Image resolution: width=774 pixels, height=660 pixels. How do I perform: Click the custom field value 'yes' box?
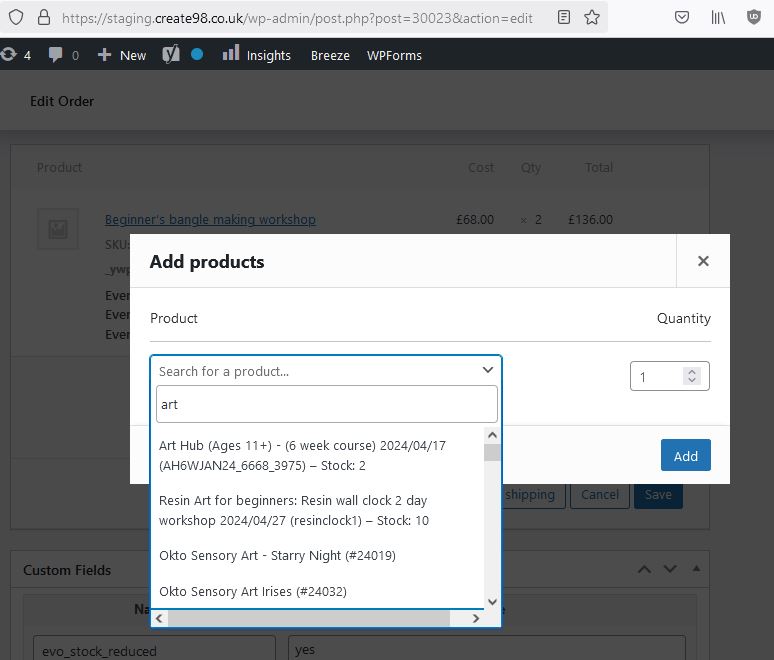pos(487,648)
